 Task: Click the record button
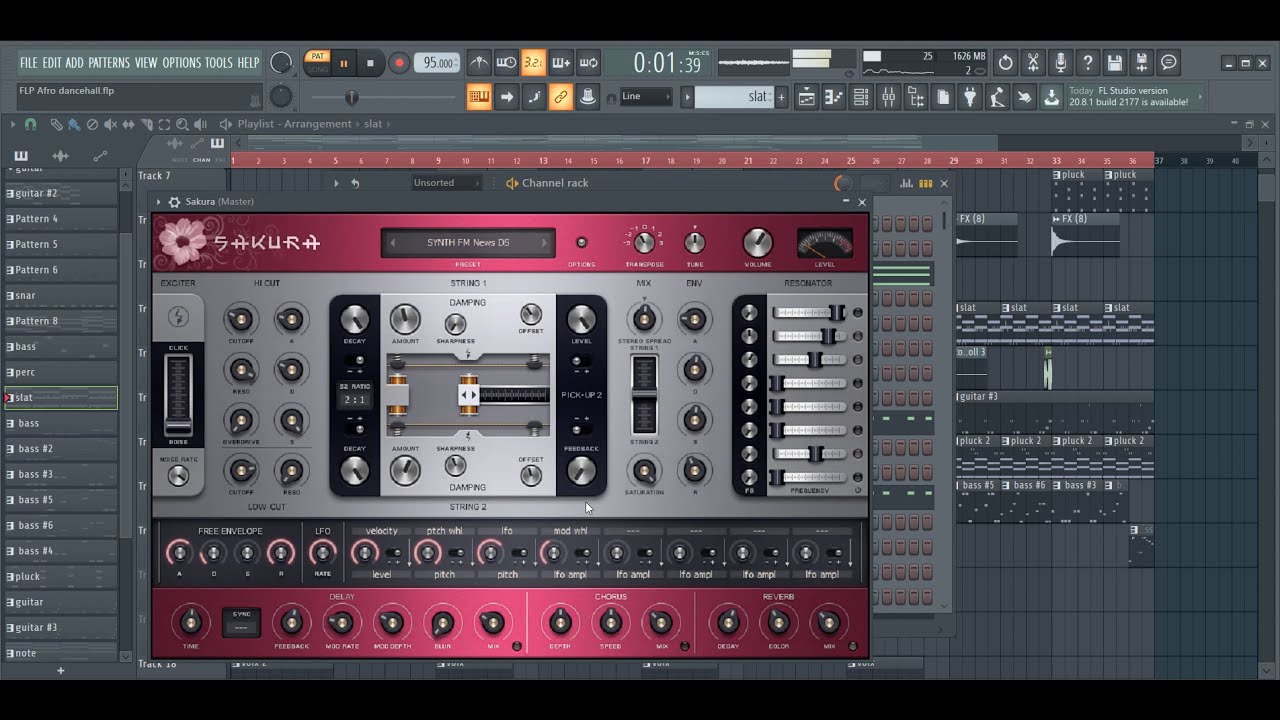coord(399,63)
